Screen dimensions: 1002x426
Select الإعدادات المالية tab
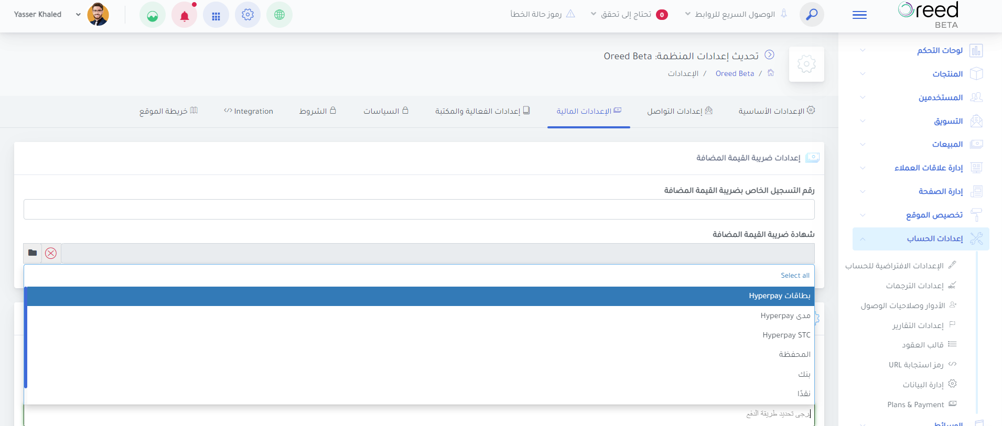coord(588,111)
